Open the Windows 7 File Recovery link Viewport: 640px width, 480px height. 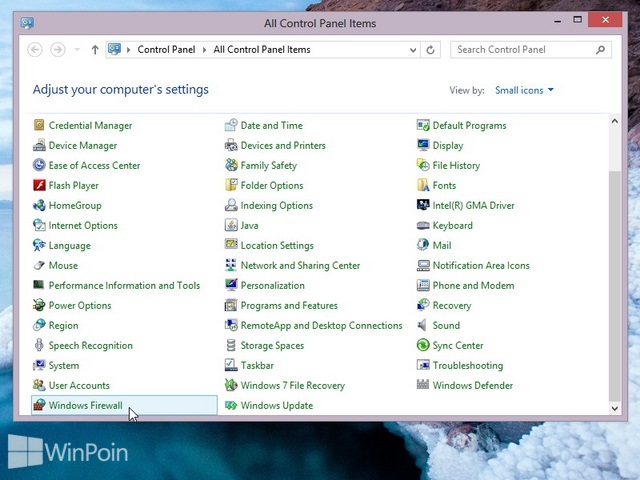point(293,385)
